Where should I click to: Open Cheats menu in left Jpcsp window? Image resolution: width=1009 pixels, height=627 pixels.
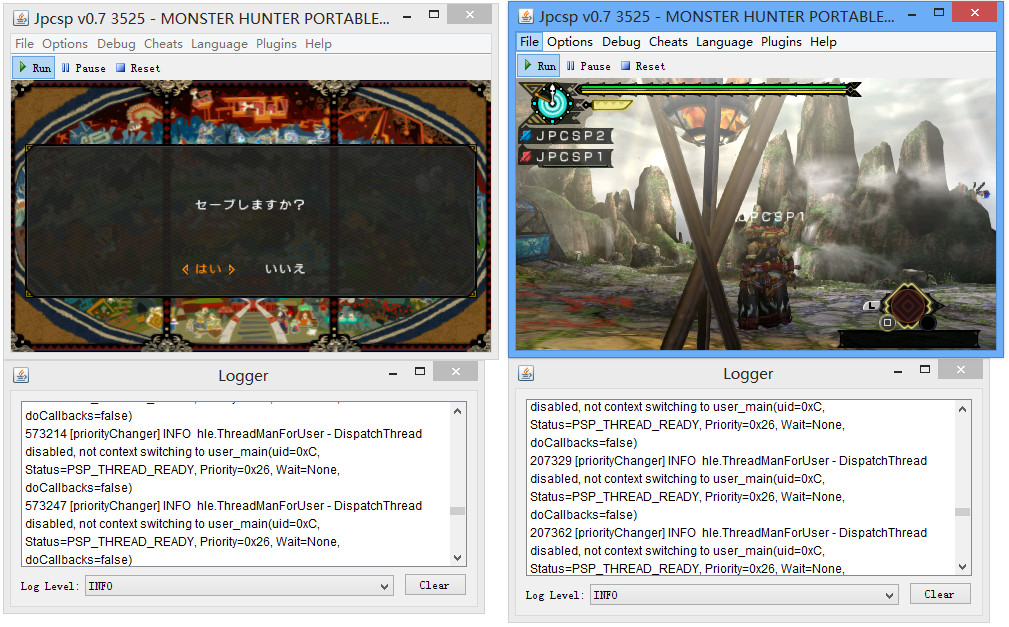(163, 44)
